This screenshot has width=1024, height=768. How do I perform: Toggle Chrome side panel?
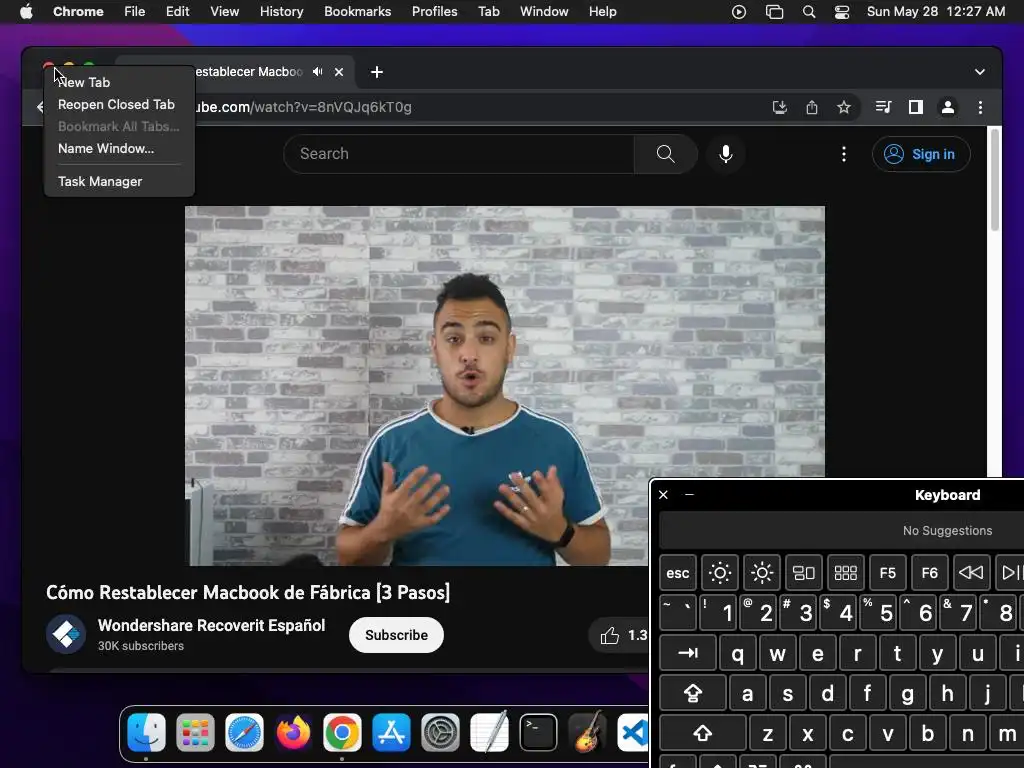point(916,107)
